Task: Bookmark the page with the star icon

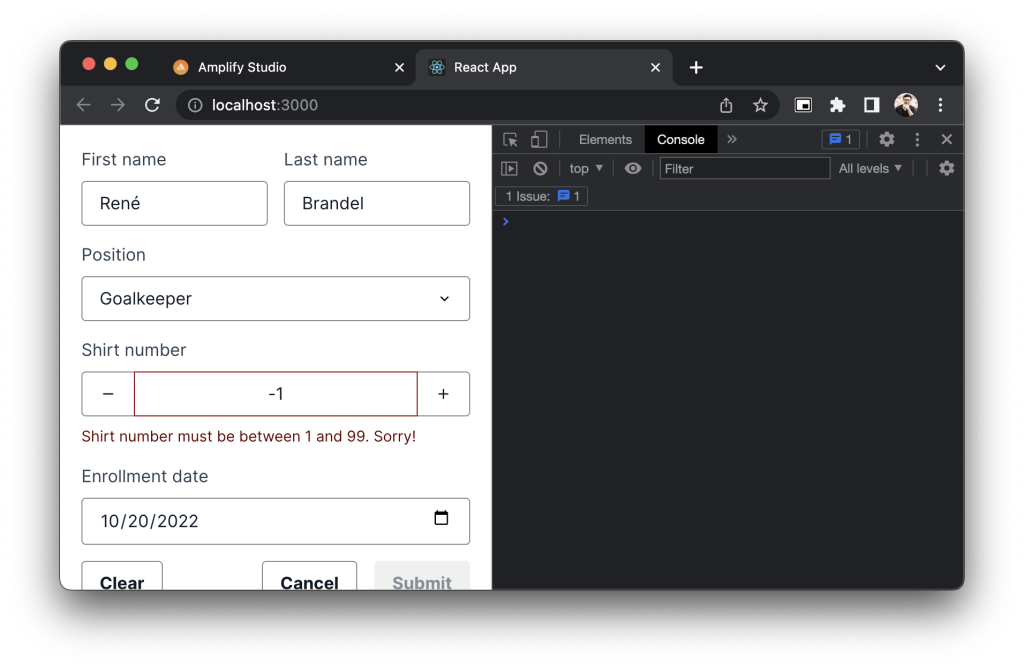Action: click(760, 104)
